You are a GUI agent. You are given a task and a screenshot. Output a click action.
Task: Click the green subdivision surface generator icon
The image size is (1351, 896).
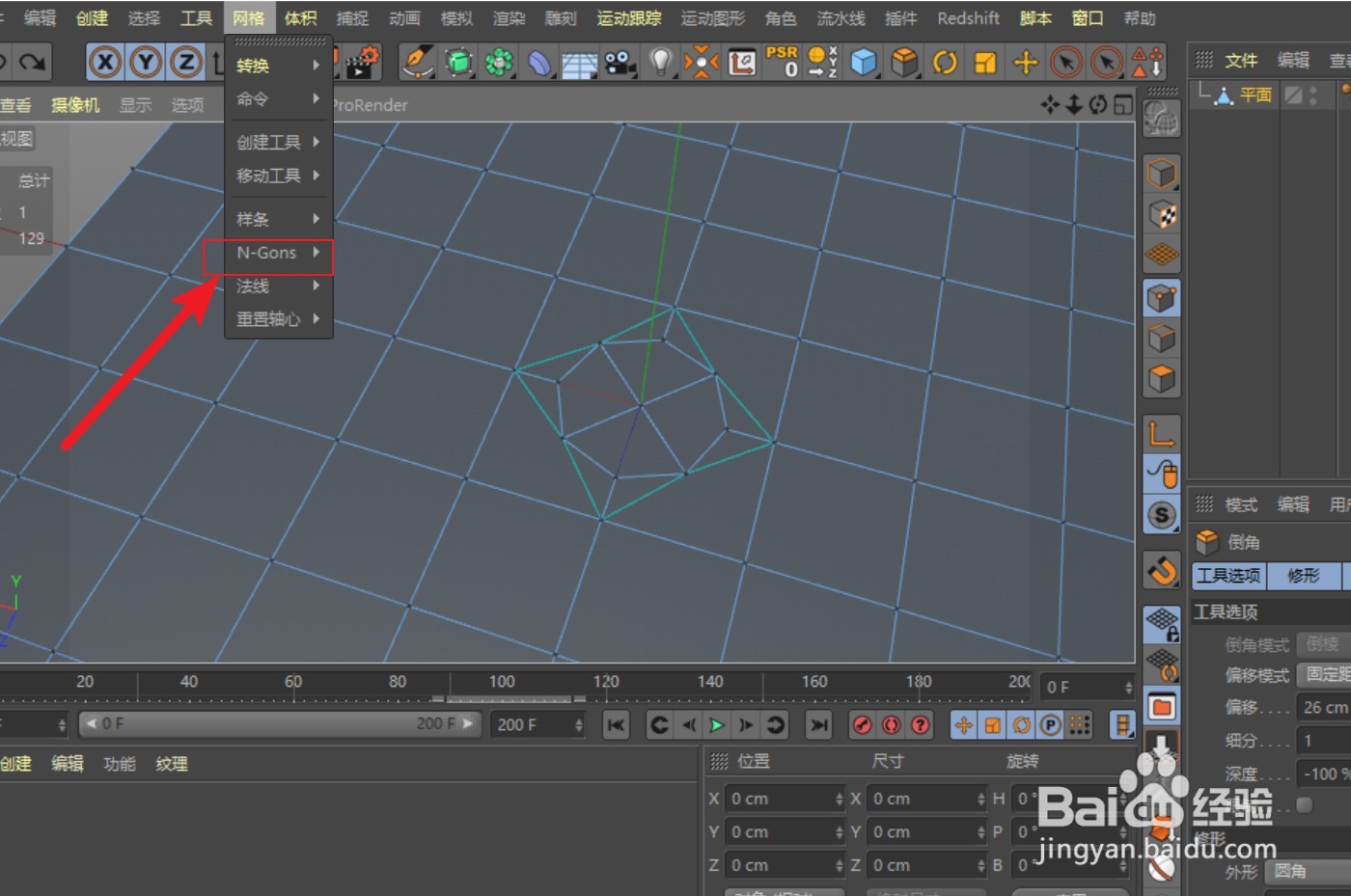(459, 63)
